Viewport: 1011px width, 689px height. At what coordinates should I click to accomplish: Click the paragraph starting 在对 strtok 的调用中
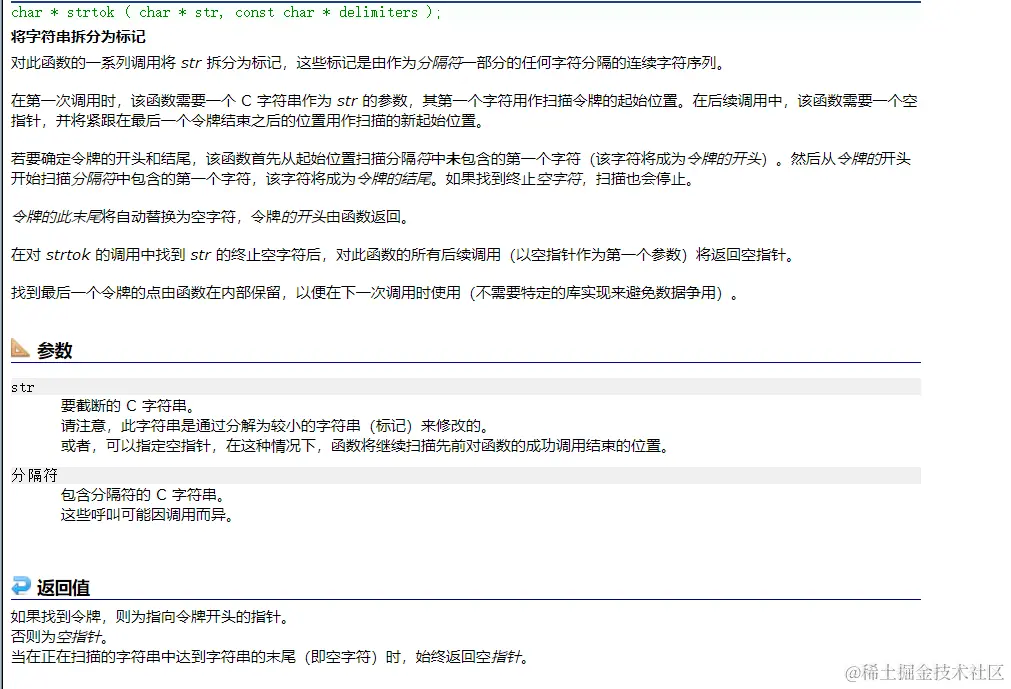click(x=404, y=255)
